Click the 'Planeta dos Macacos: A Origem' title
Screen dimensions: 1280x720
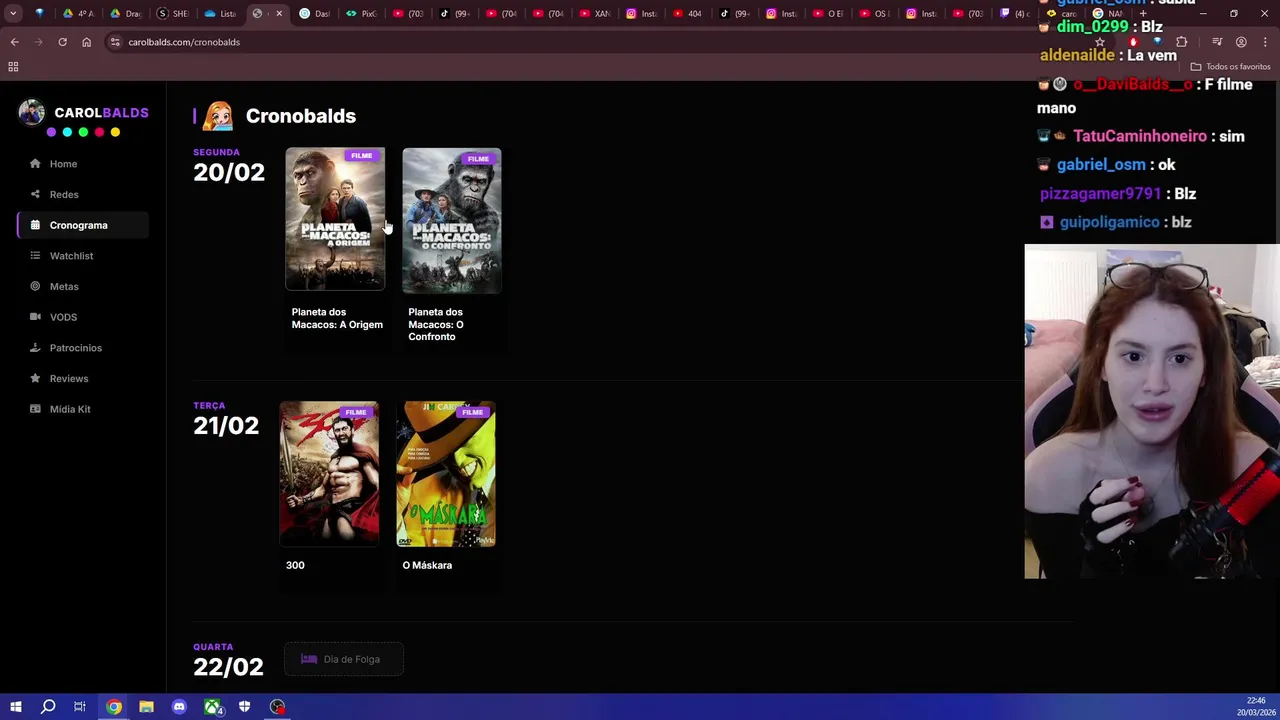tap(337, 318)
